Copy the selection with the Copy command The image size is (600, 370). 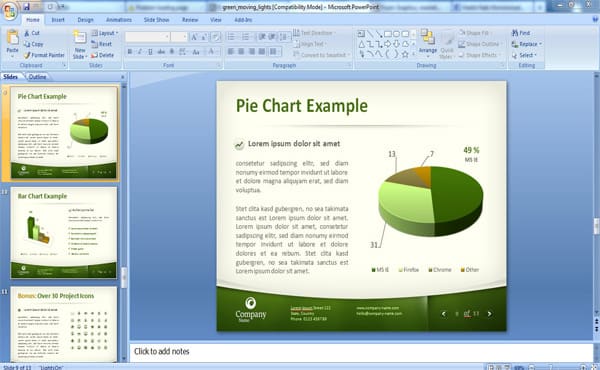(x=33, y=44)
